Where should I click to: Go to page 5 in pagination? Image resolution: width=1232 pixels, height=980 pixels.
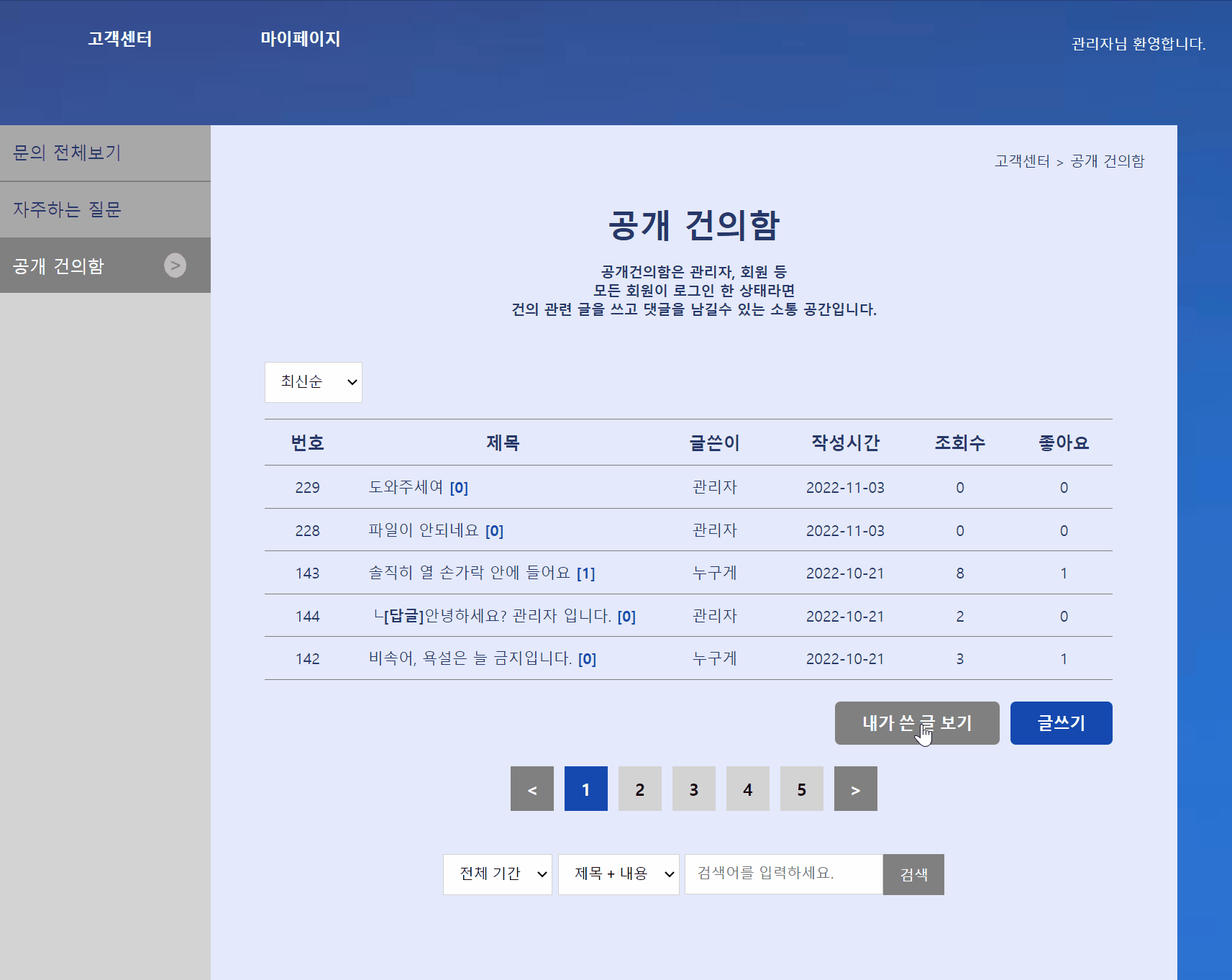pyautogui.click(x=801, y=789)
